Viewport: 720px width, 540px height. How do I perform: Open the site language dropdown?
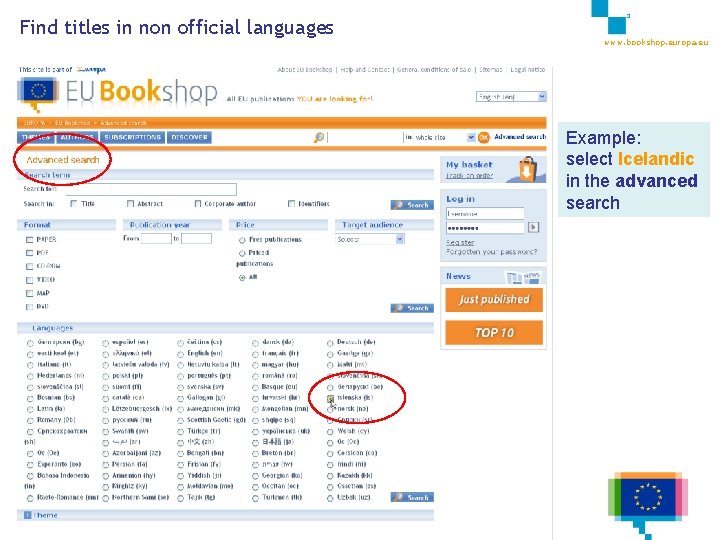[x=511, y=97]
